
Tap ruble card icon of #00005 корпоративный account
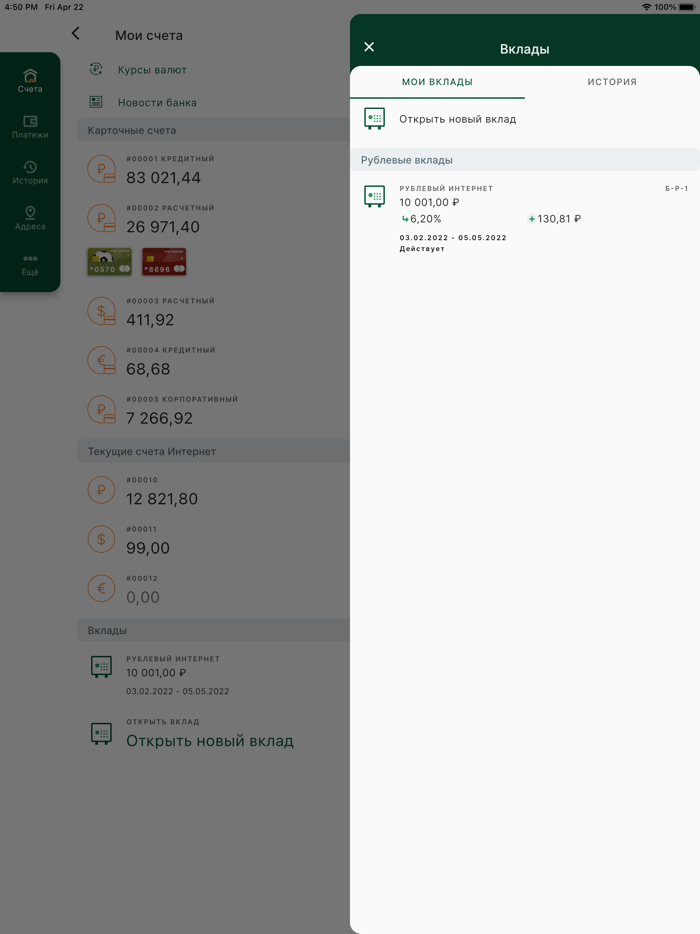pyautogui.click(x=101, y=409)
